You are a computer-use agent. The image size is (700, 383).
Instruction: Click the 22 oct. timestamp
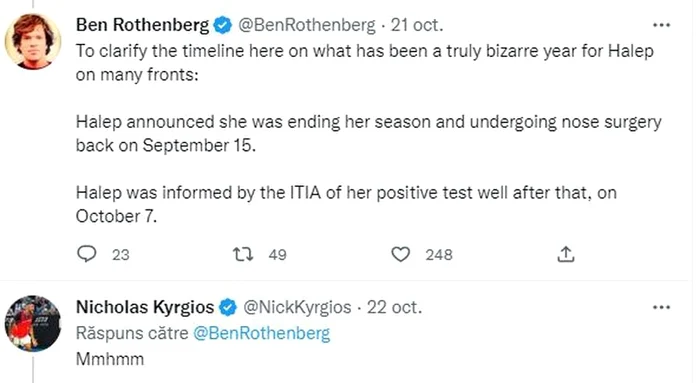(x=394, y=307)
